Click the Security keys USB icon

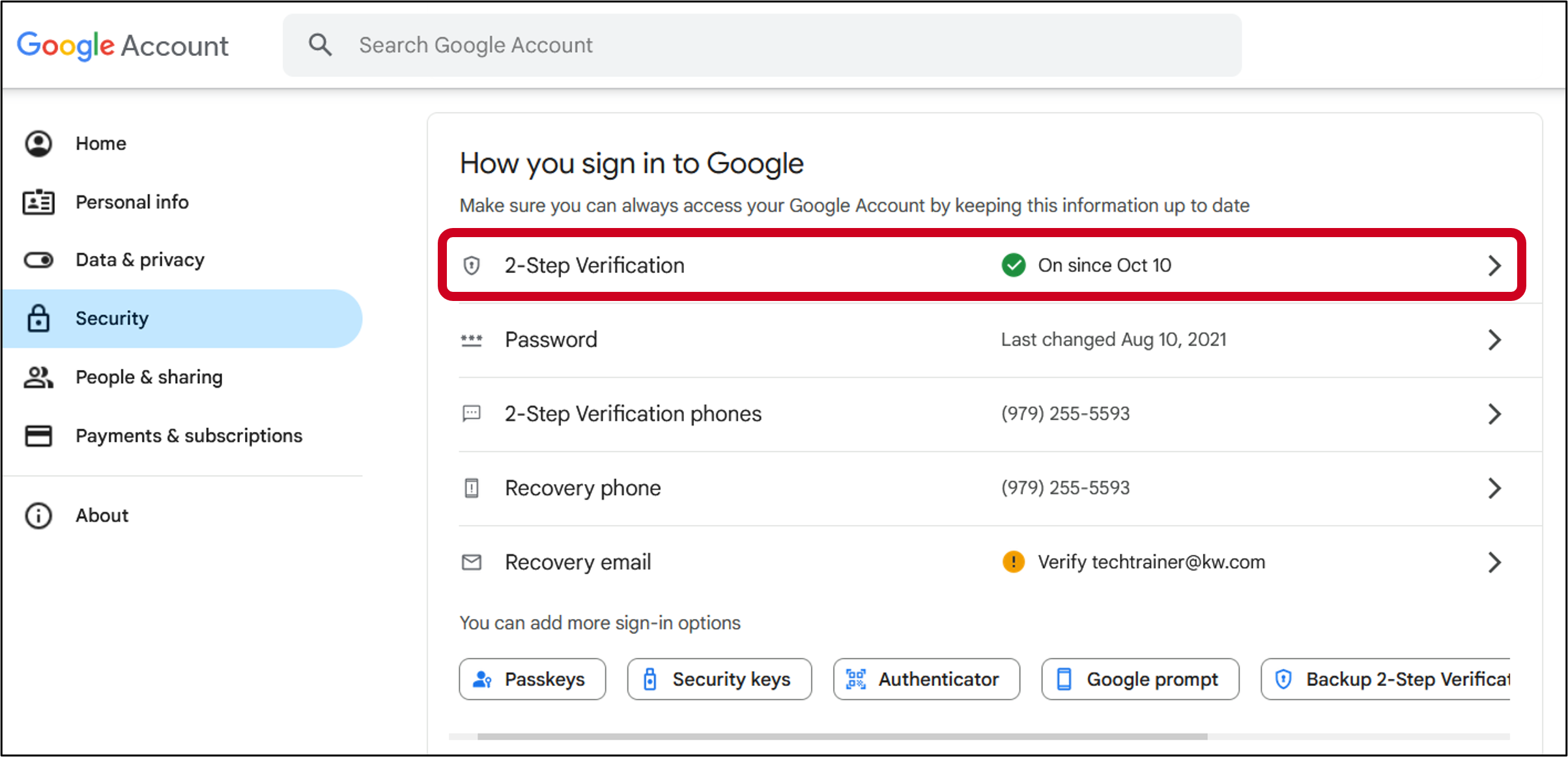tap(650, 679)
